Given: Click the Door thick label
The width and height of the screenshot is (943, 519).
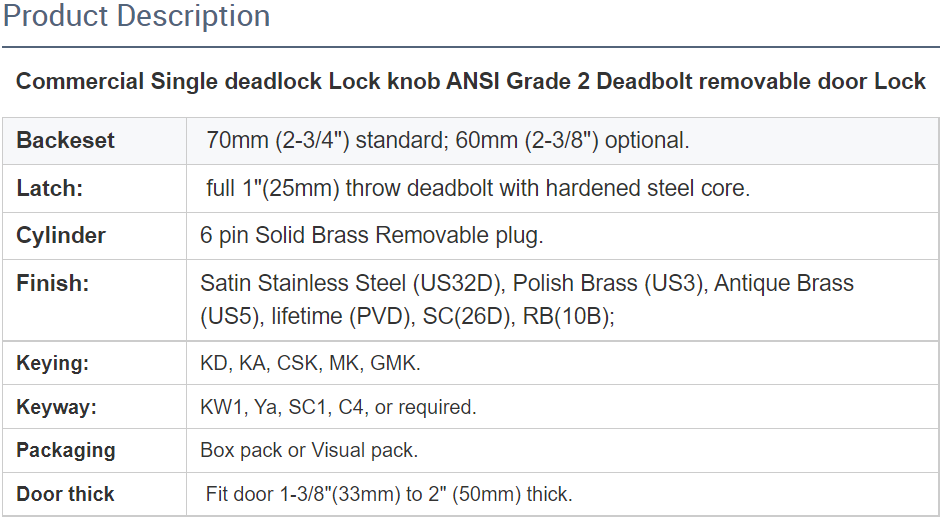Looking at the screenshot, I should pyautogui.click(x=66, y=494).
